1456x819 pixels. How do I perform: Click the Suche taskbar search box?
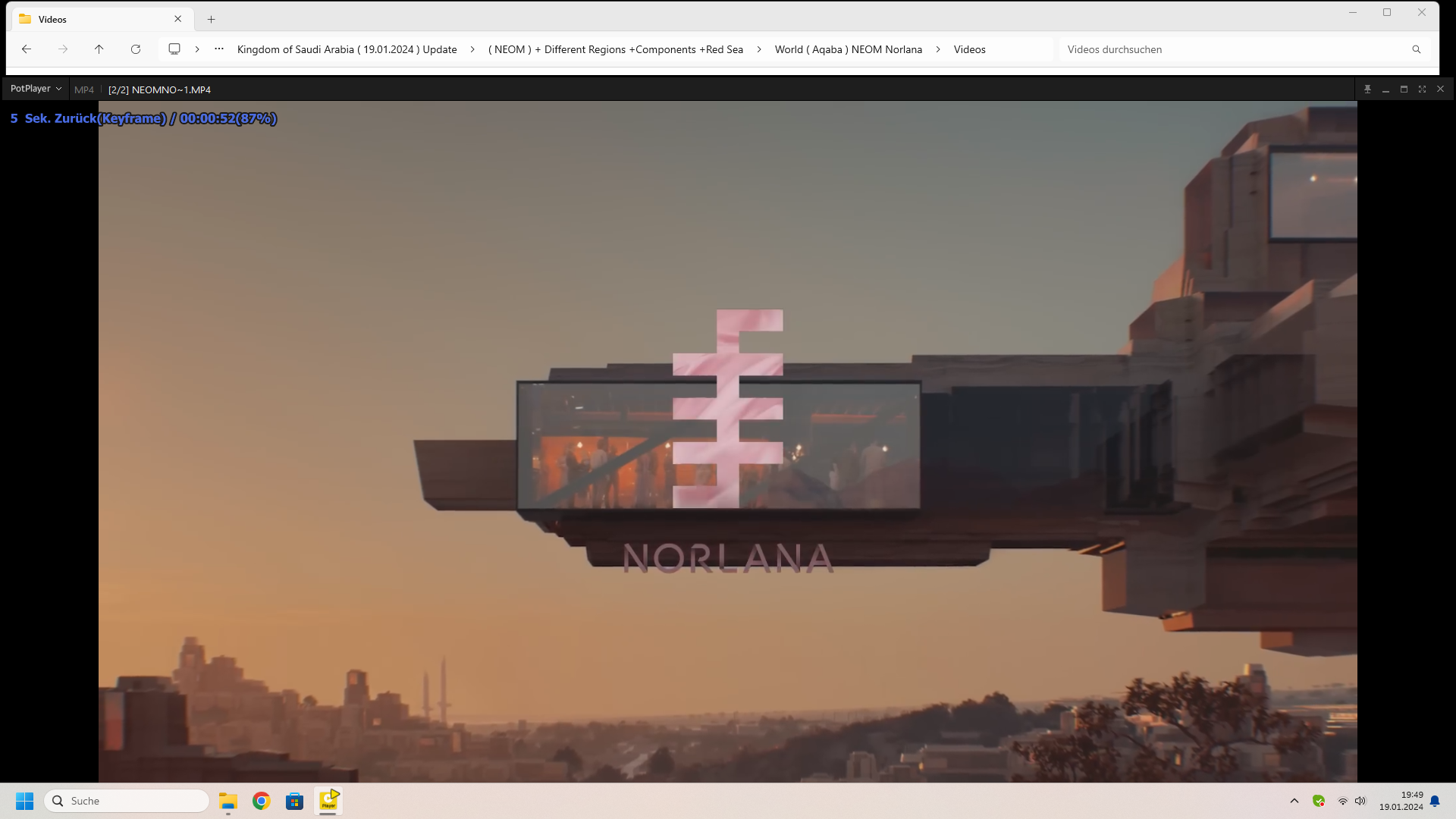coord(127,801)
